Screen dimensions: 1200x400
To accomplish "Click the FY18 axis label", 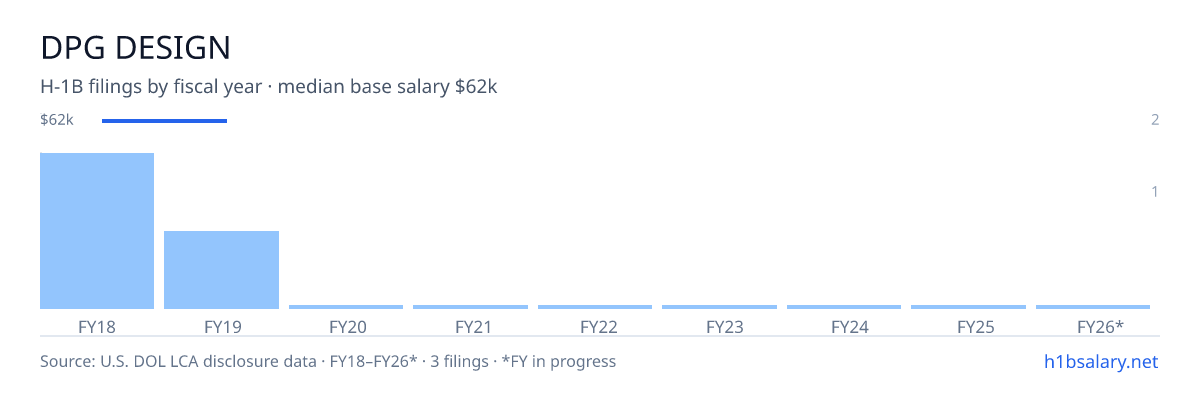I will pos(97,326).
